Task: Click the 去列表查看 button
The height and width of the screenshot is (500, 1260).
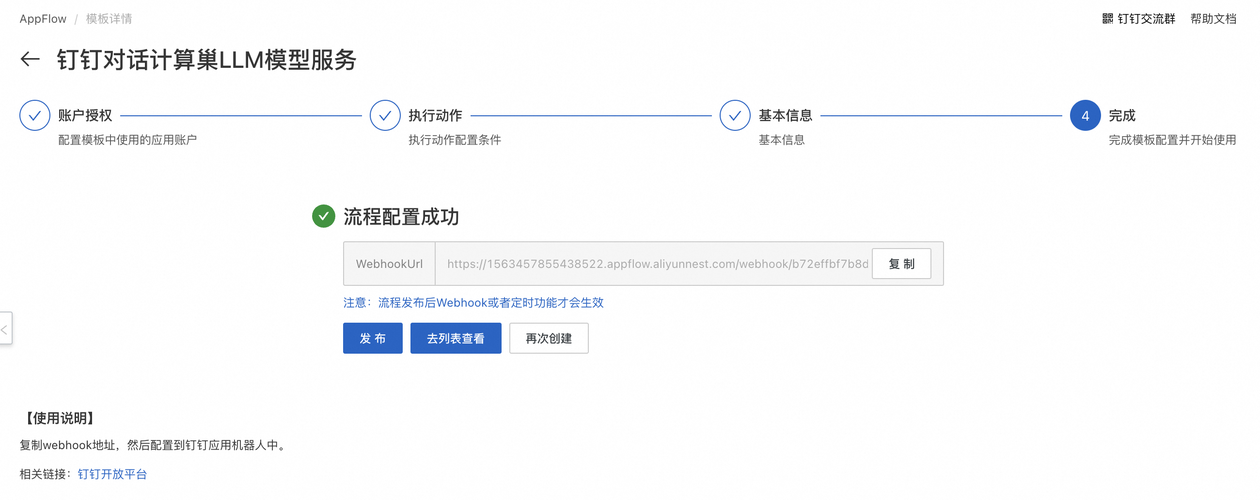Action: pyautogui.click(x=456, y=338)
